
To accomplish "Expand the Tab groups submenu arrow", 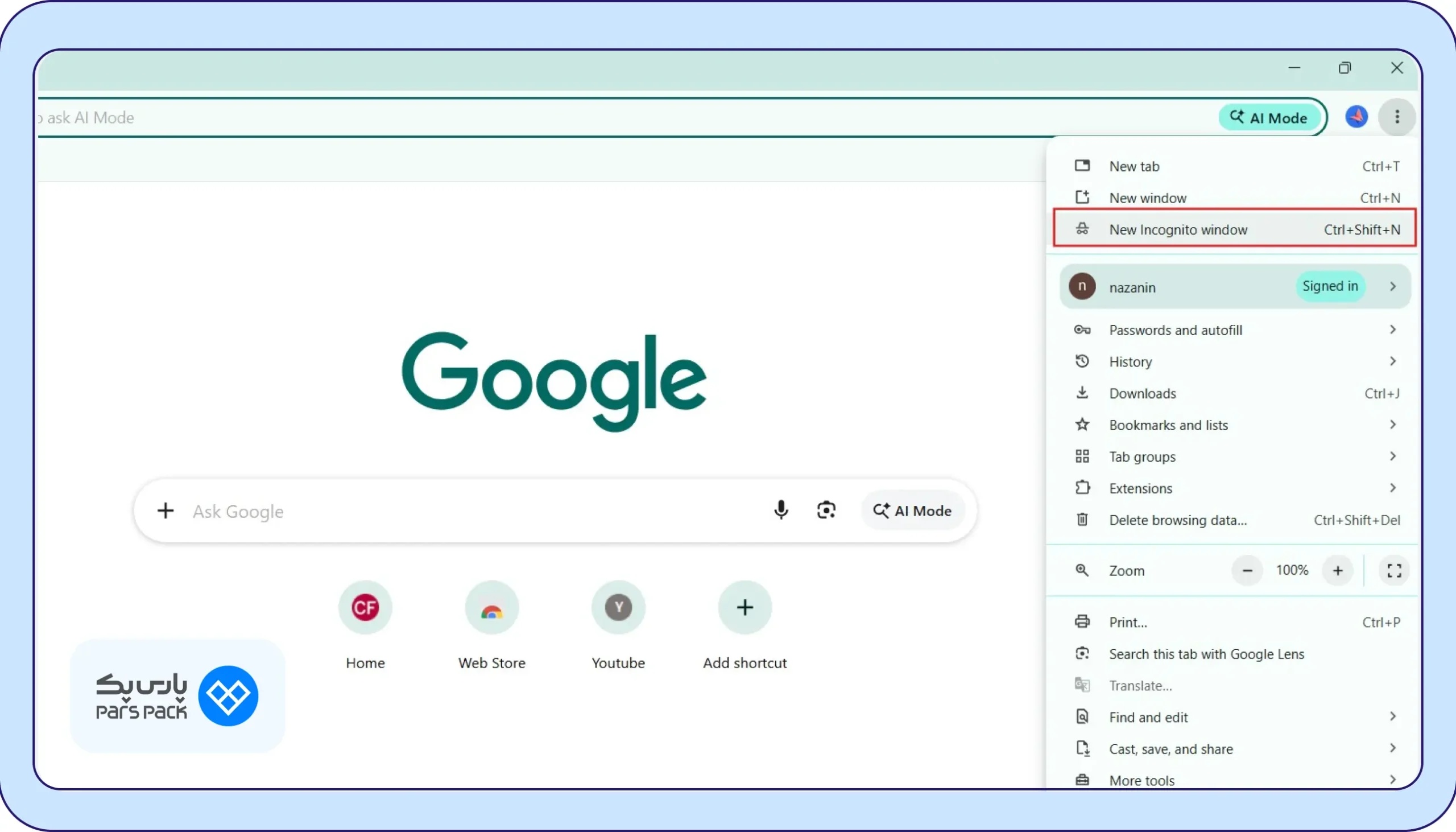I will (x=1393, y=456).
